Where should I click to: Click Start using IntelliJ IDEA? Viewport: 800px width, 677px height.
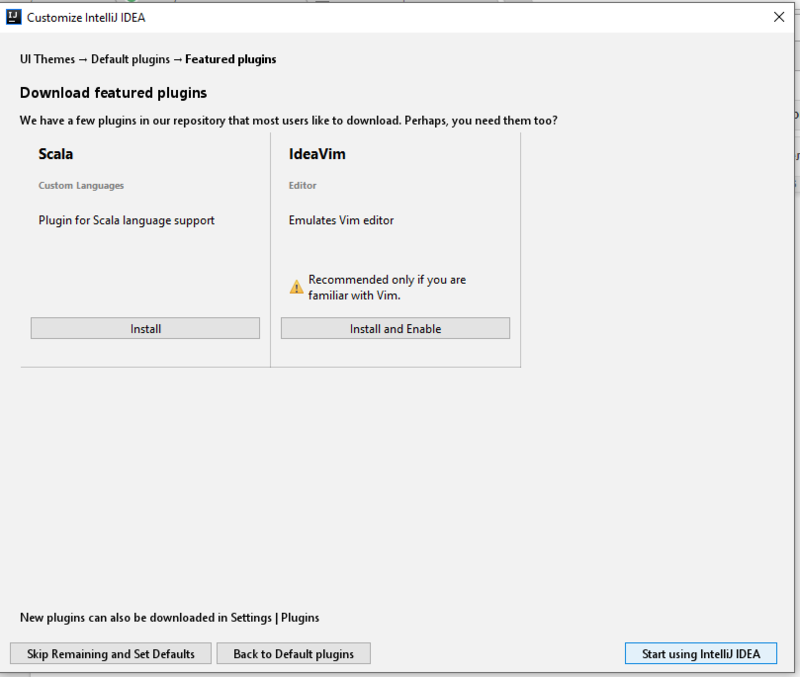[x=701, y=654]
